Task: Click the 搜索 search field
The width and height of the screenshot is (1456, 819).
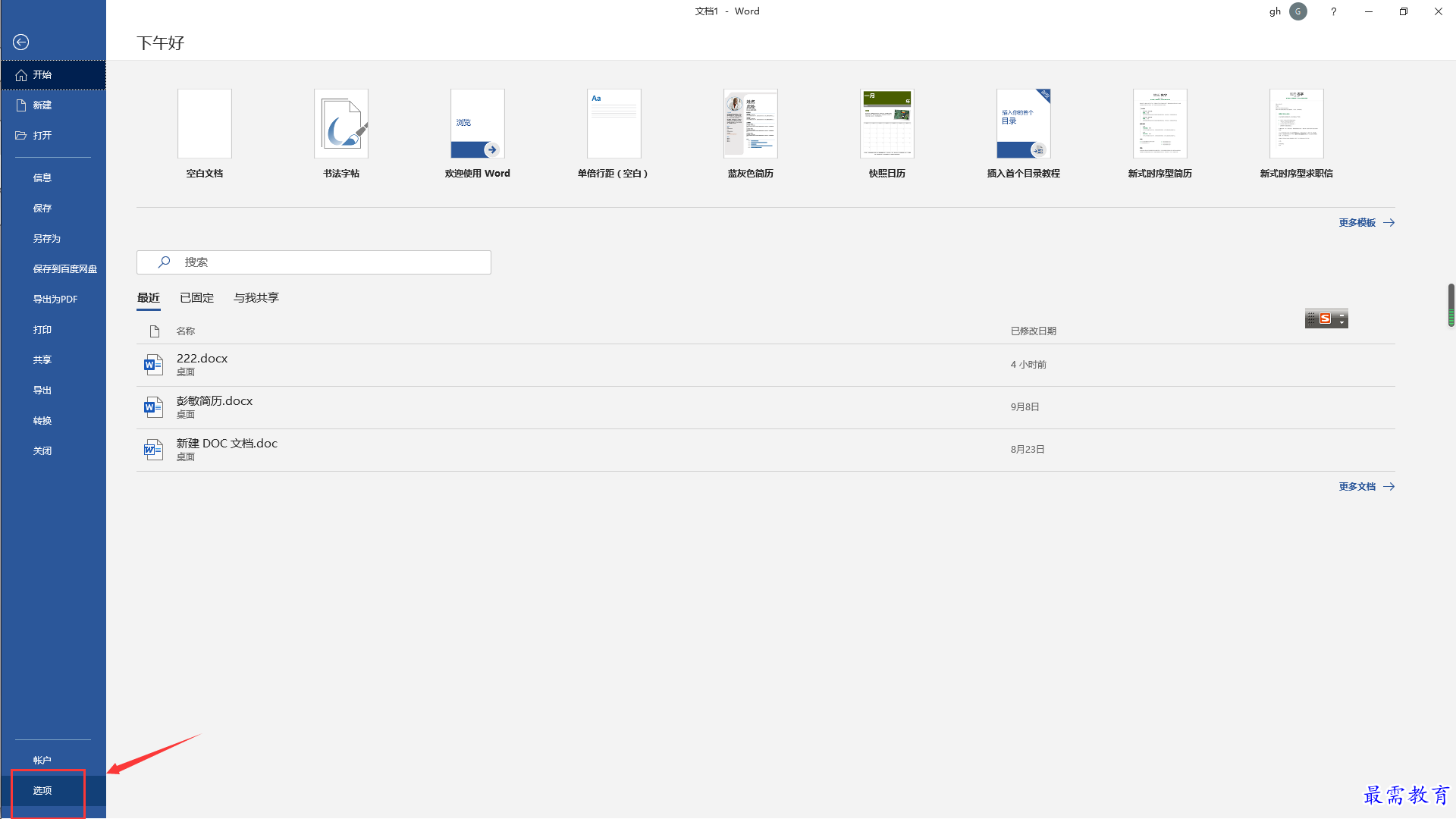Action: (314, 262)
